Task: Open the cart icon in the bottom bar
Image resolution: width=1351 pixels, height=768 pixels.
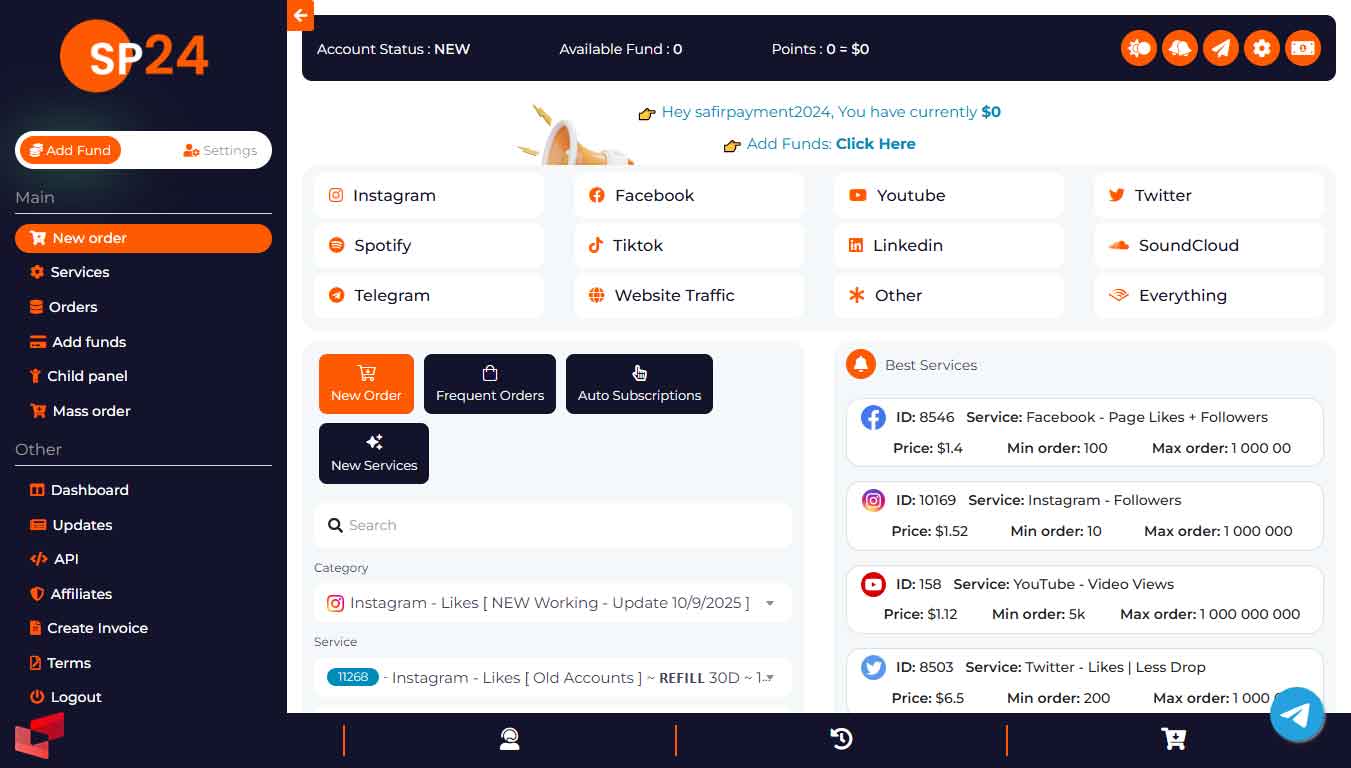Action: click(x=1173, y=739)
